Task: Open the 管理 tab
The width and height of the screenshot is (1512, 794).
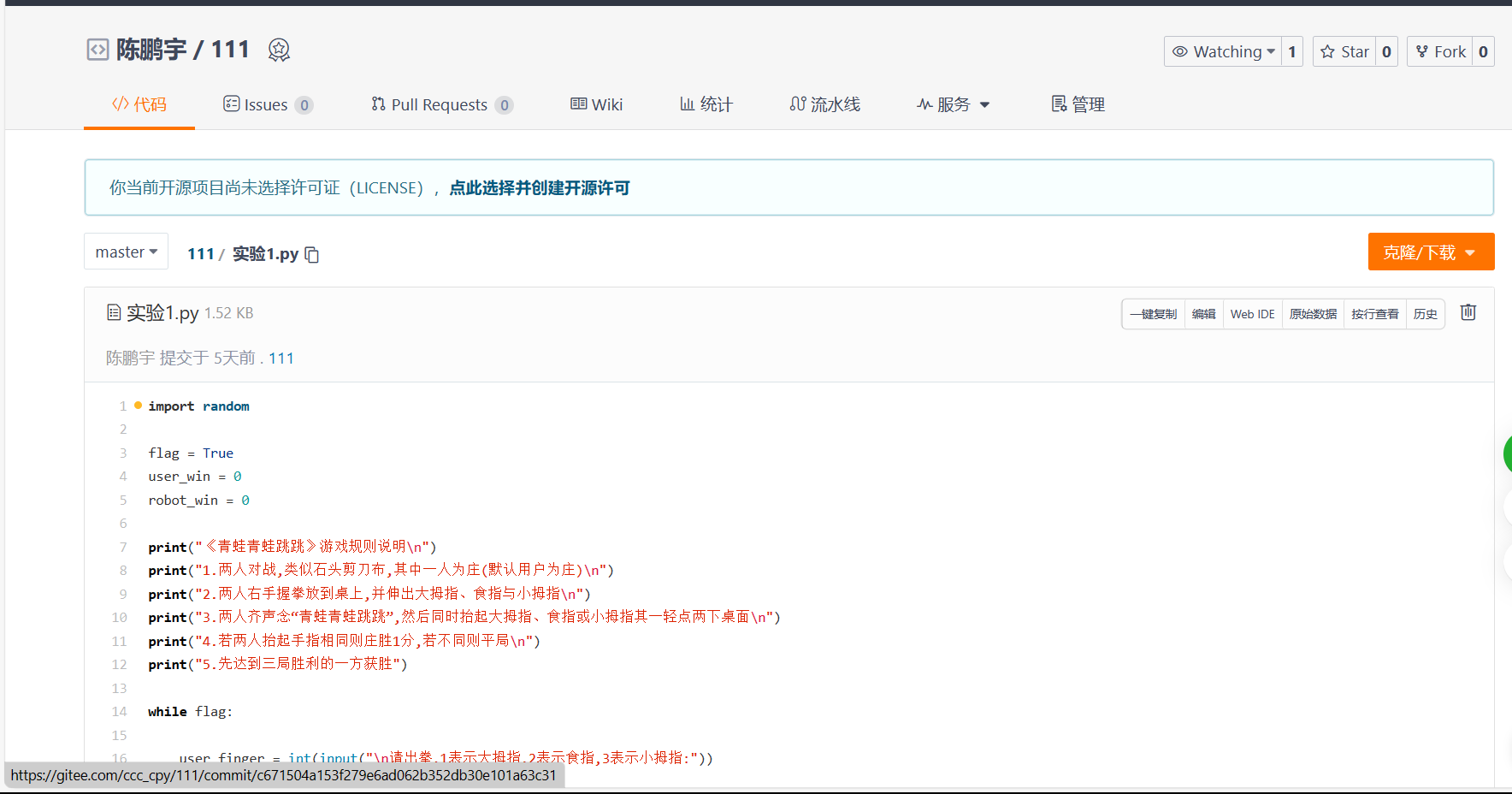Action: point(1078,104)
